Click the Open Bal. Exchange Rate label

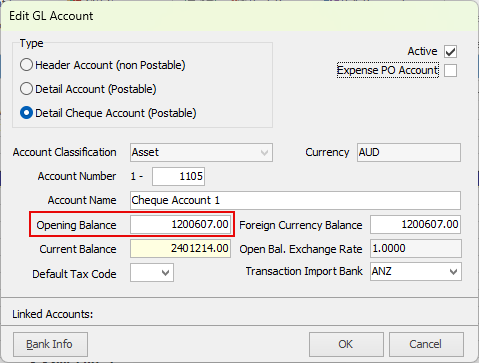(x=301, y=249)
